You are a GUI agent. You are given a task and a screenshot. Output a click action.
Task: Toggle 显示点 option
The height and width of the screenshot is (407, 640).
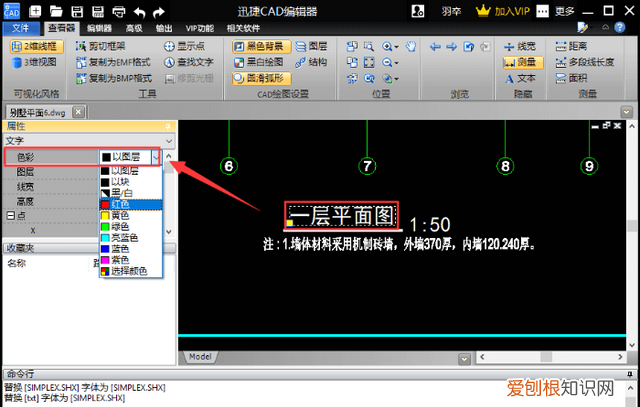(x=184, y=47)
